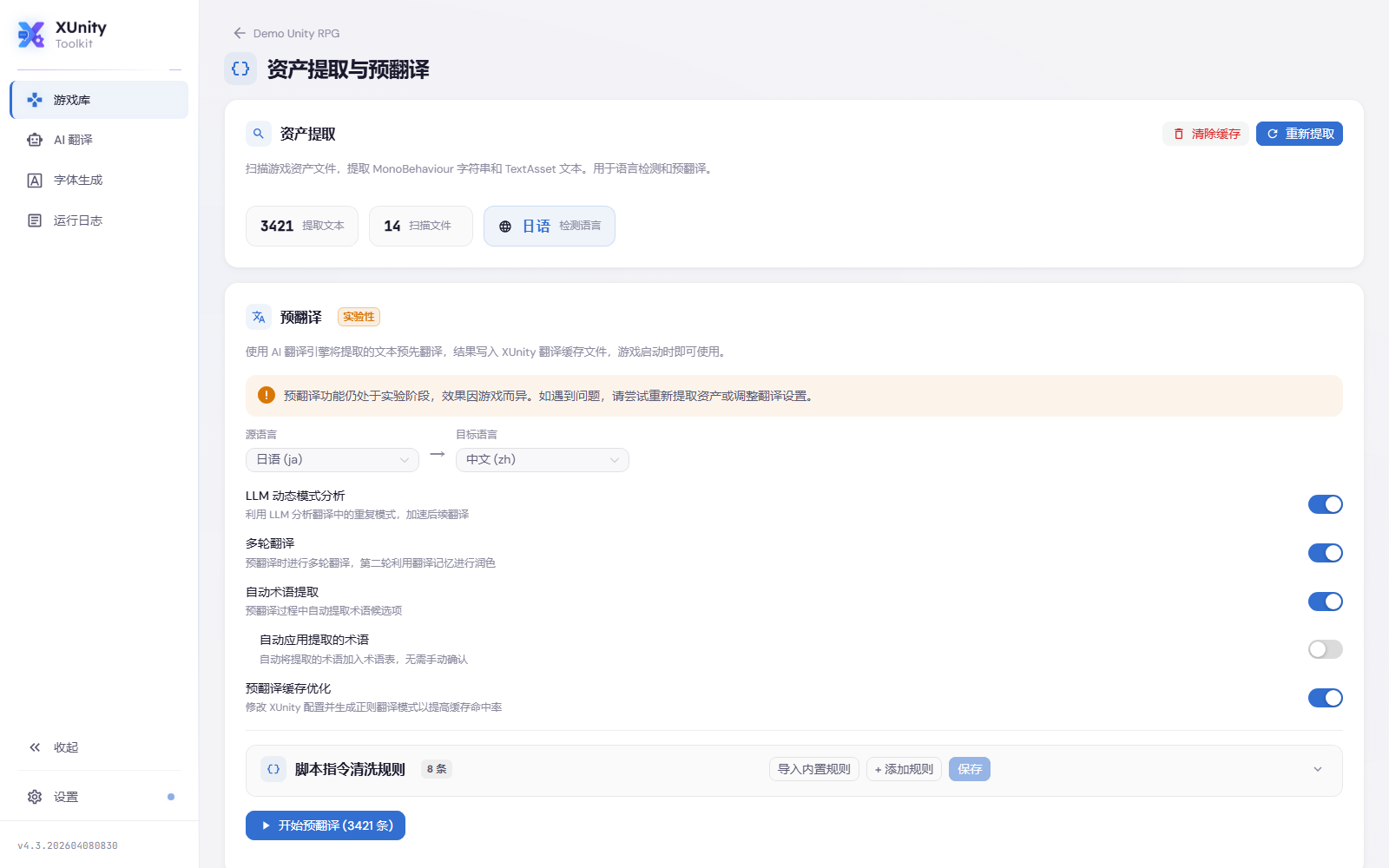Toggle 预翻译缓存优化 switch

click(1326, 698)
